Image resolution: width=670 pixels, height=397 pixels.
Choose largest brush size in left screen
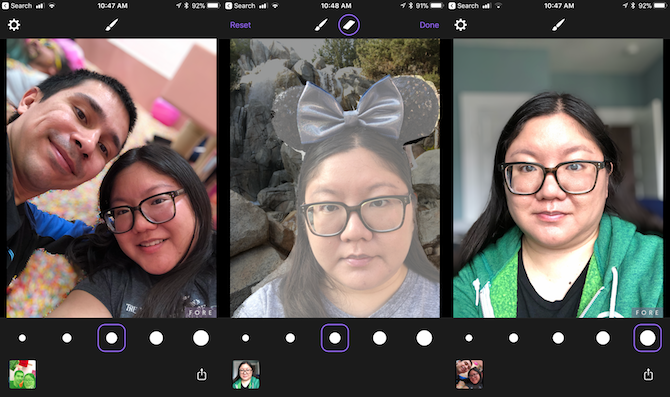tap(201, 338)
